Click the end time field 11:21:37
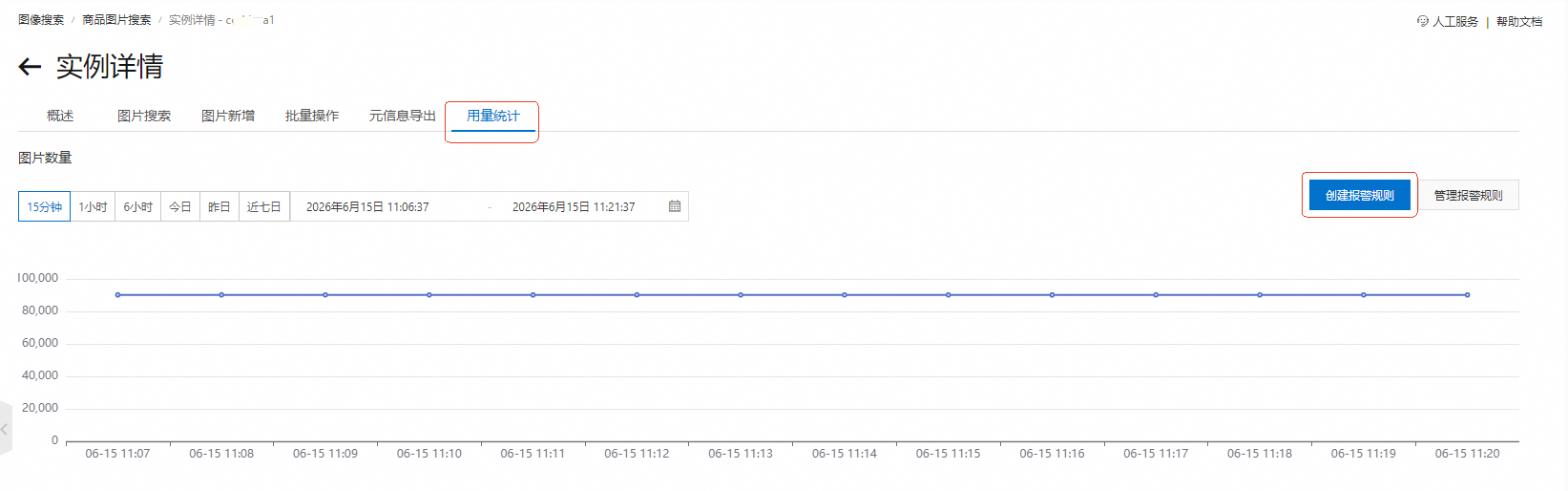 pyautogui.click(x=574, y=206)
